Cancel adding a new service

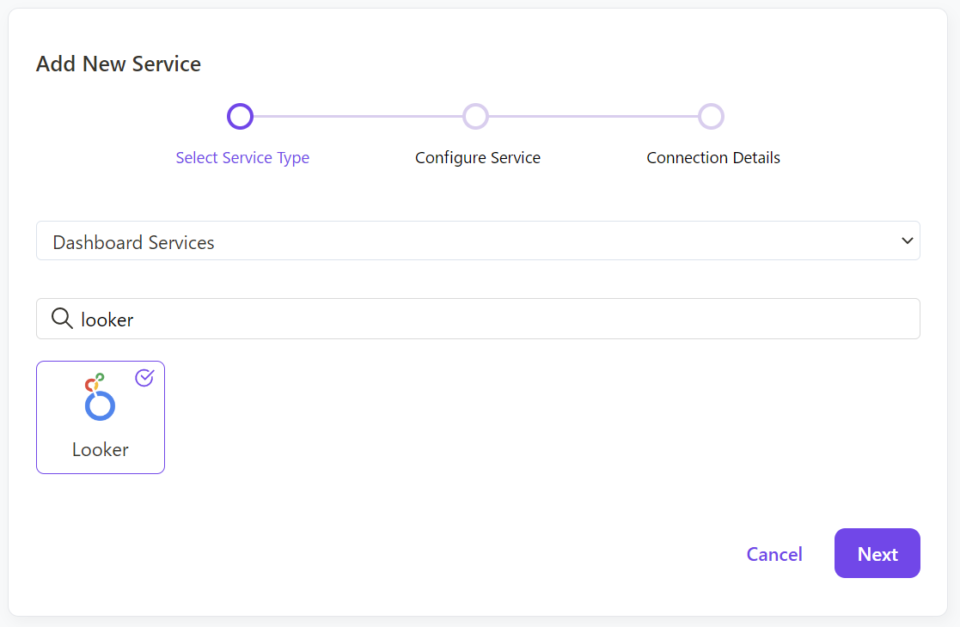click(774, 553)
